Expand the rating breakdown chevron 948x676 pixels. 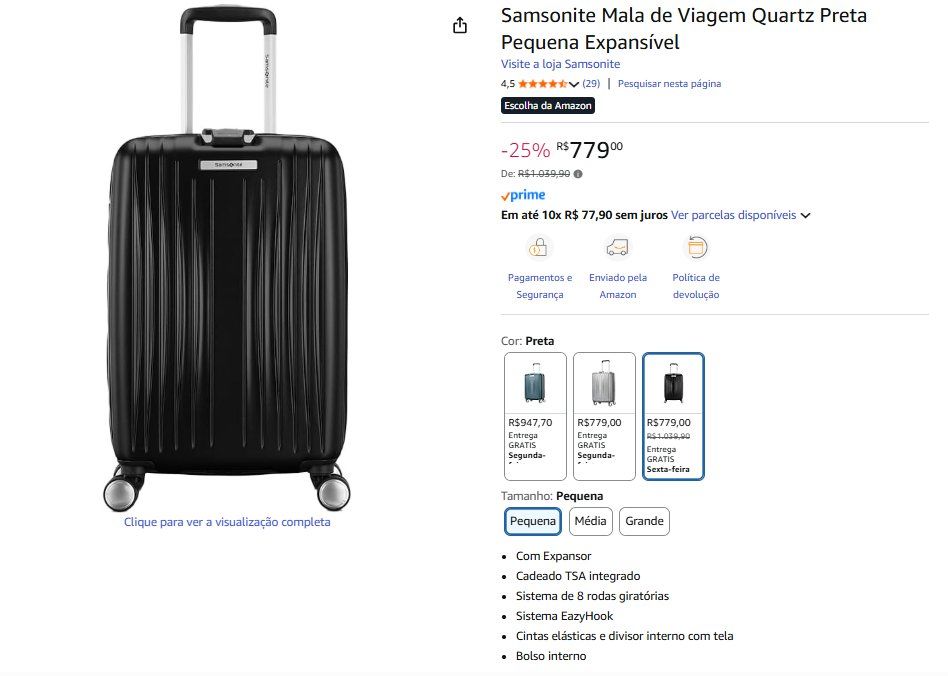[574, 84]
